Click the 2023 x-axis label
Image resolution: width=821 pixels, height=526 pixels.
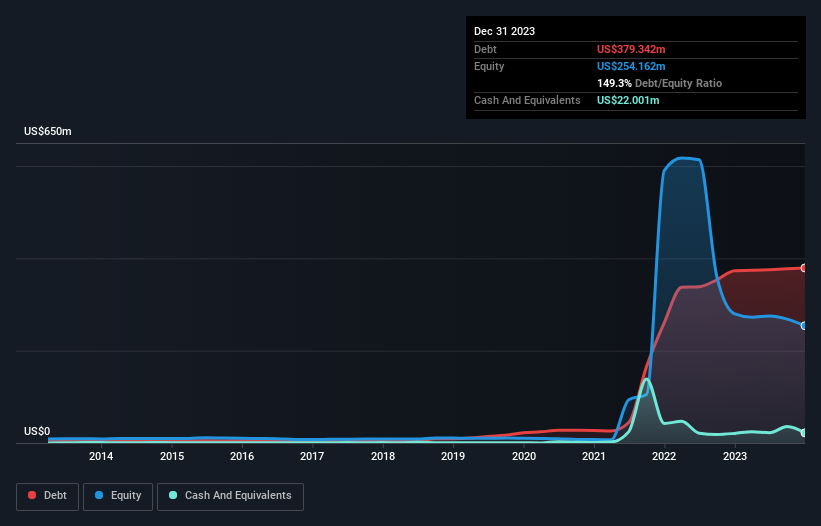(735, 456)
